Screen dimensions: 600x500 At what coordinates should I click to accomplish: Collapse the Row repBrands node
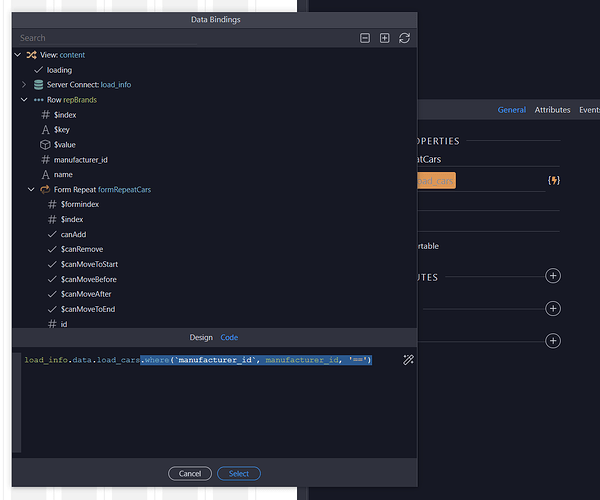point(25,100)
